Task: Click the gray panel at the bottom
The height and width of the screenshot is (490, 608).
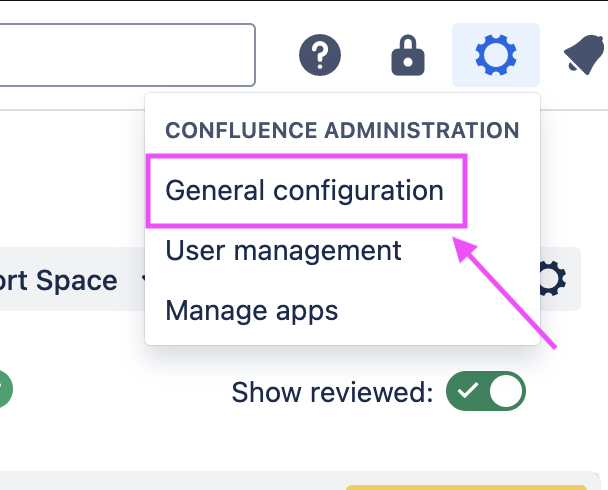Action: (x=170, y=482)
